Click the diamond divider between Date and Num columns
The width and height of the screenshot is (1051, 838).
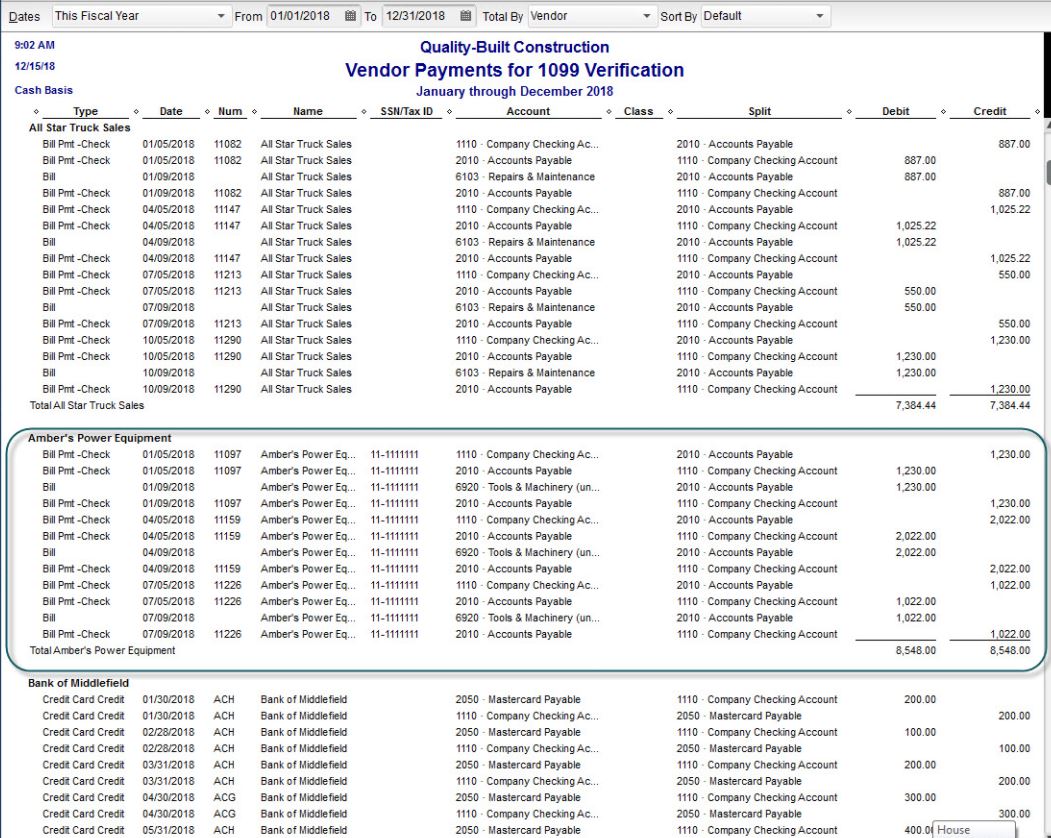pyautogui.click(x=207, y=112)
